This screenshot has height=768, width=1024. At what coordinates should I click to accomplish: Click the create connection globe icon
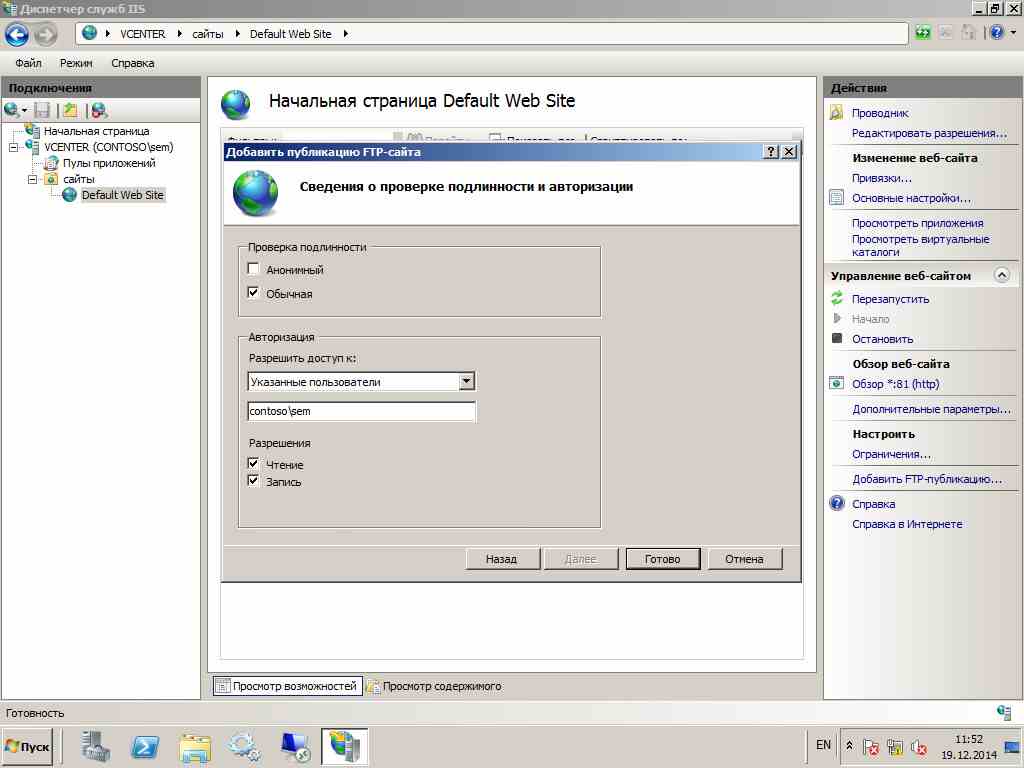(12, 110)
